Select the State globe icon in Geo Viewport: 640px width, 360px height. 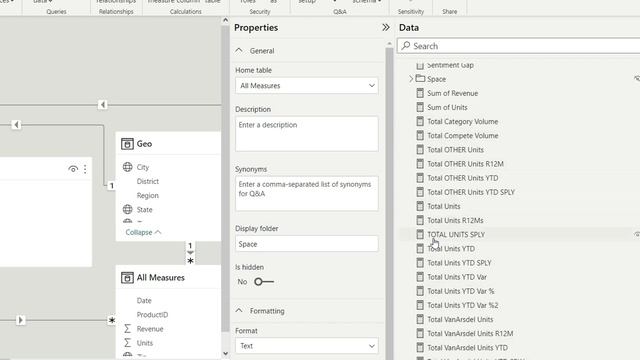point(127,209)
